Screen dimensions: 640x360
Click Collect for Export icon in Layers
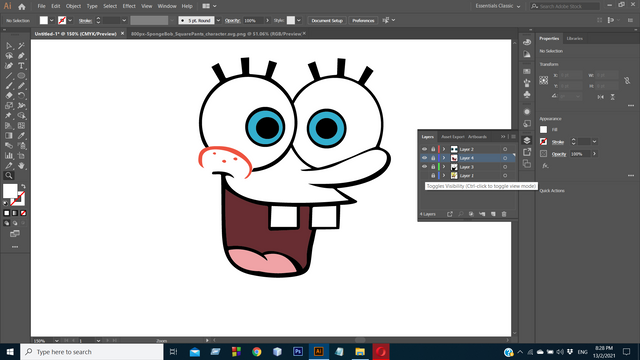click(x=449, y=214)
